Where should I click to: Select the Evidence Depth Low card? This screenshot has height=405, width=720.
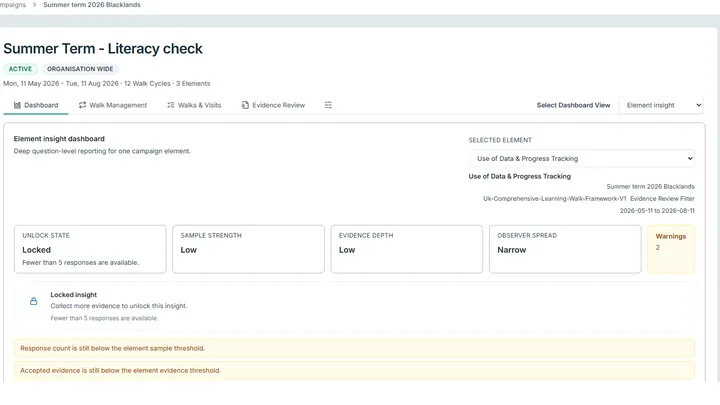pos(407,249)
